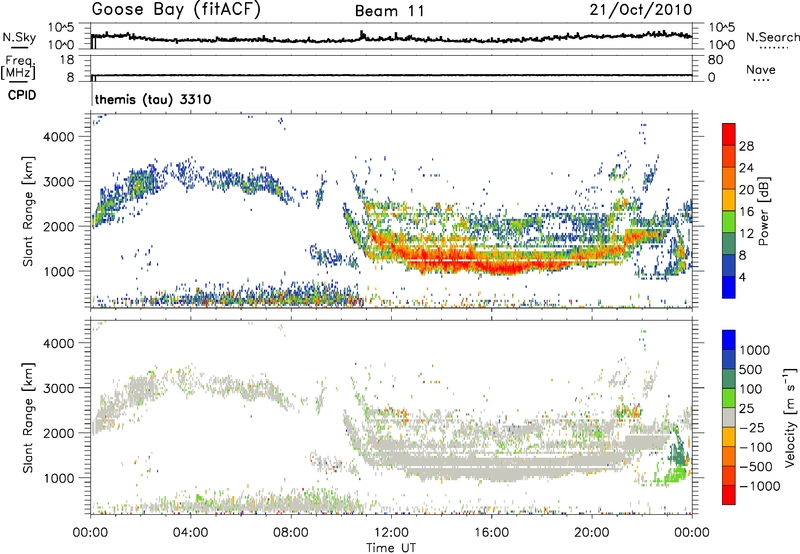Click the 4000 tick of power panel

point(59,137)
